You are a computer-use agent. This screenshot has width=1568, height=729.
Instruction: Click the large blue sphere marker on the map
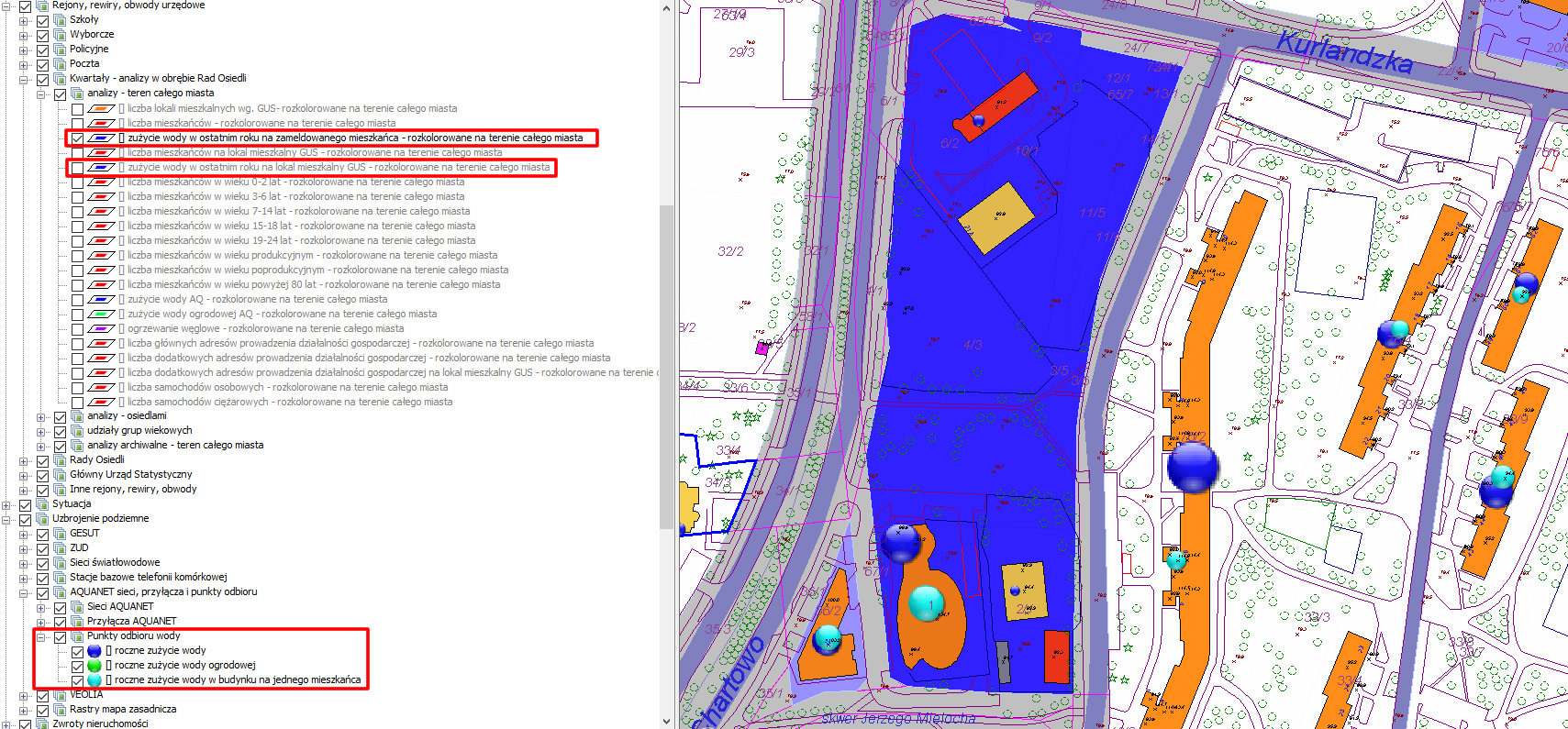coord(1192,467)
